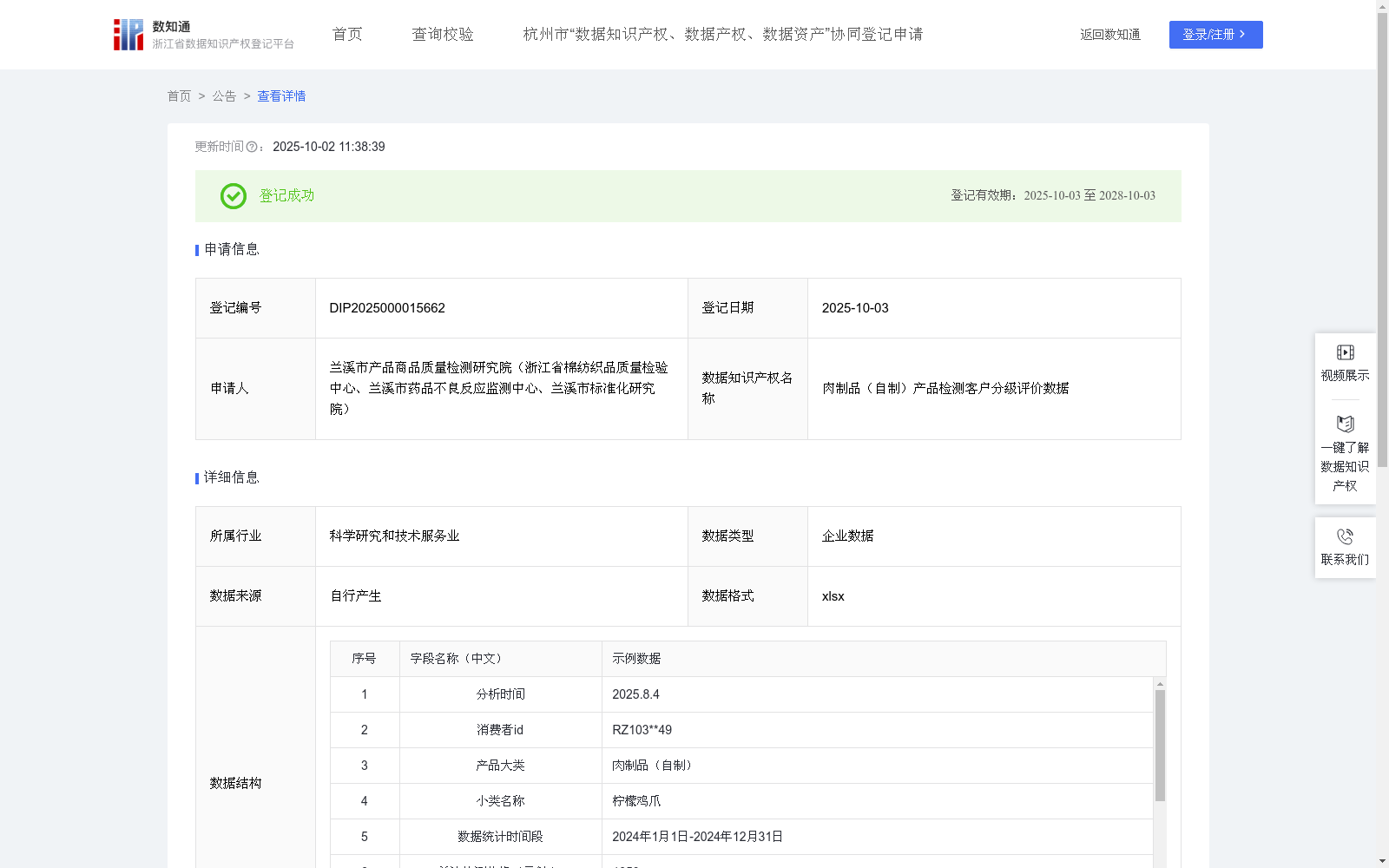The height and width of the screenshot is (868, 1389).
Task: Click the help icon beside 更新时间
Action: 252,148
